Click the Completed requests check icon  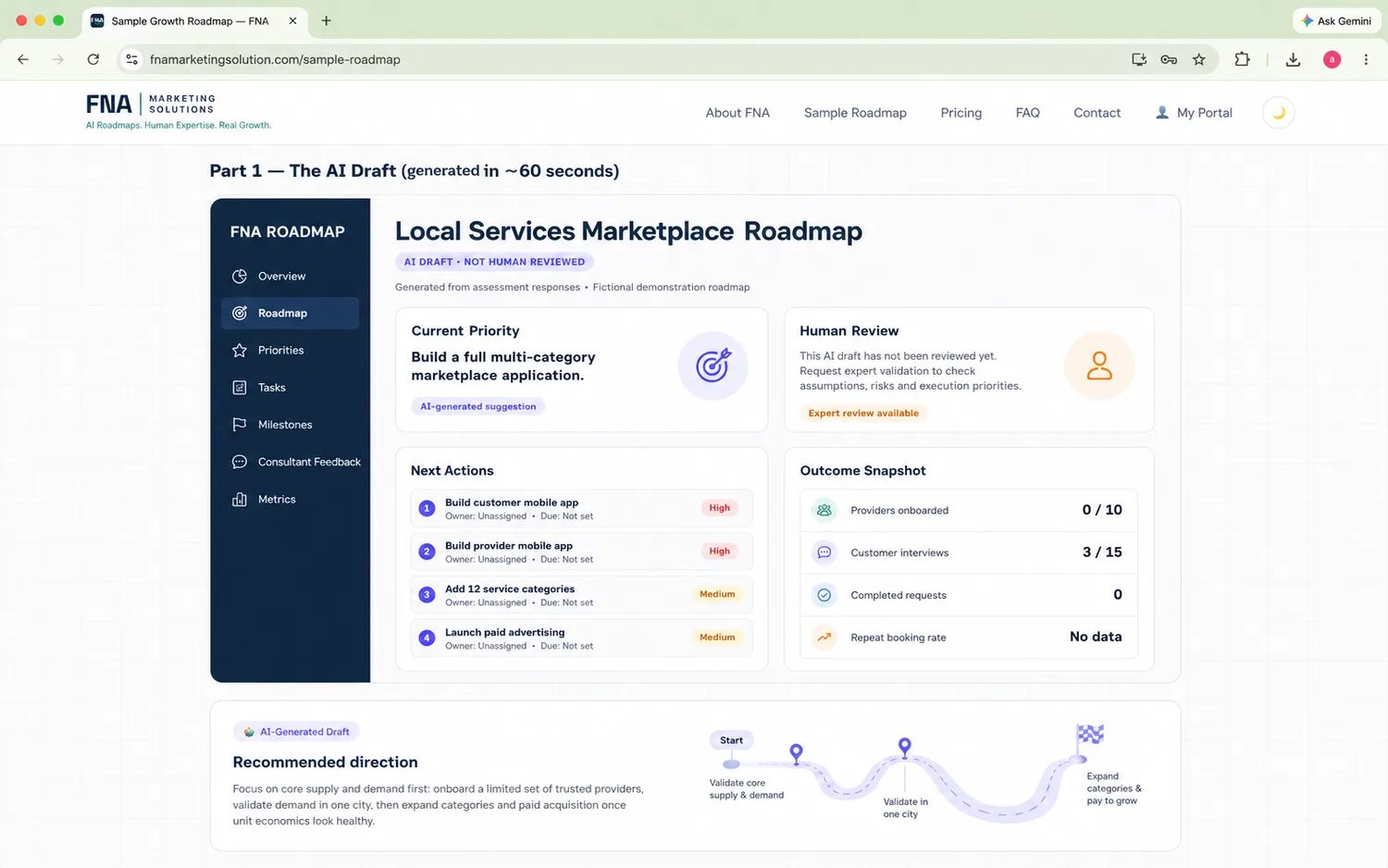click(x=824, y=595)
